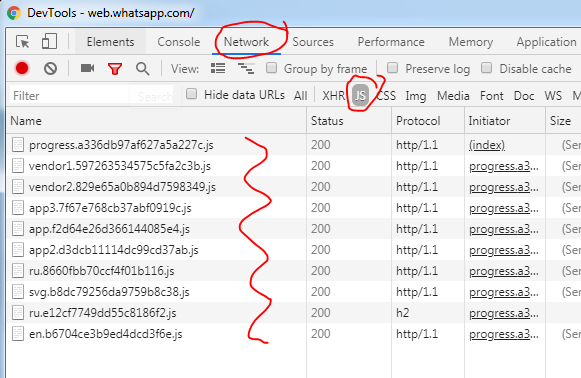
Task: Switch to large request rows view
Action: tap(218, 68)
